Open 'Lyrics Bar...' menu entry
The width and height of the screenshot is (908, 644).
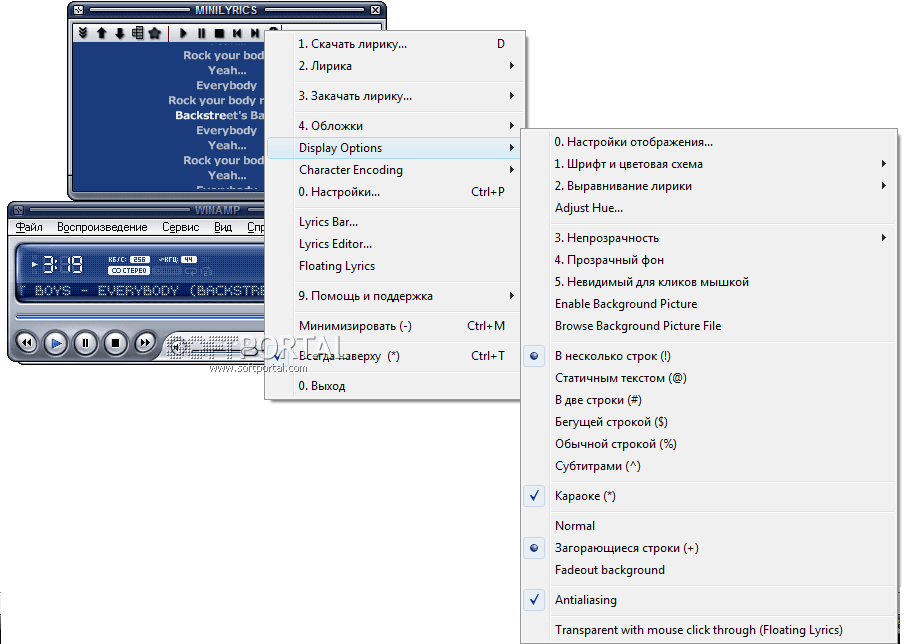[394, 222]
